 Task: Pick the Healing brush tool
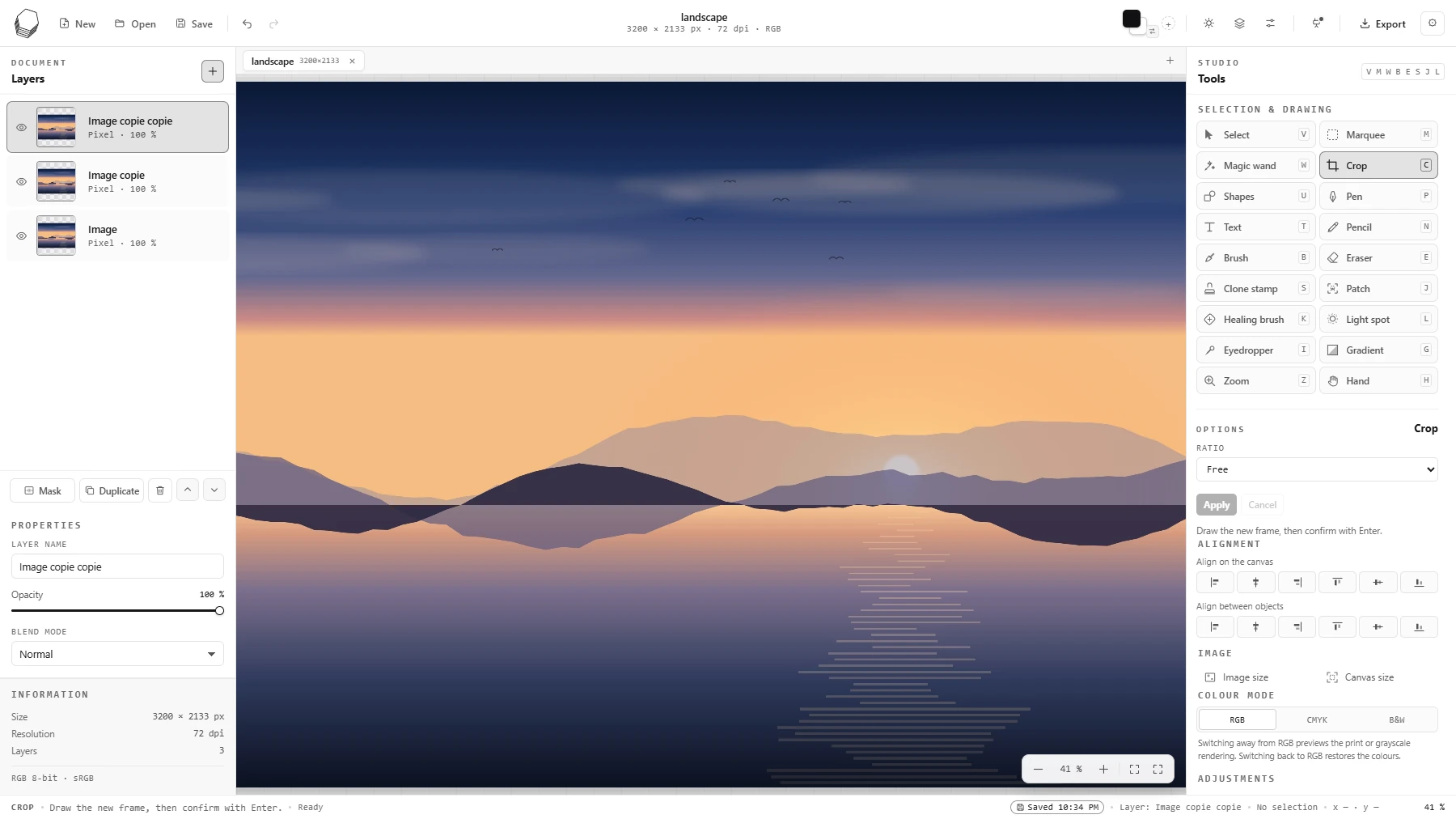tap(1255, 320)
